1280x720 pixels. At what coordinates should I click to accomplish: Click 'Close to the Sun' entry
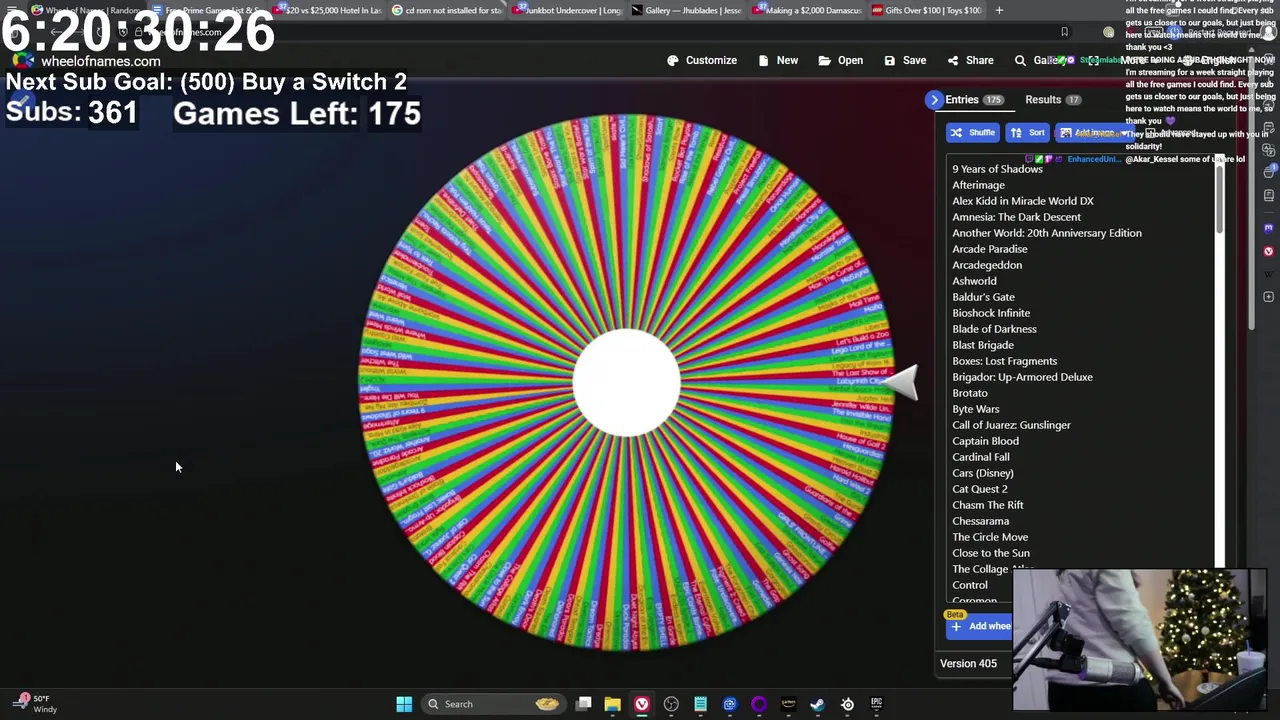pos(991,553)
